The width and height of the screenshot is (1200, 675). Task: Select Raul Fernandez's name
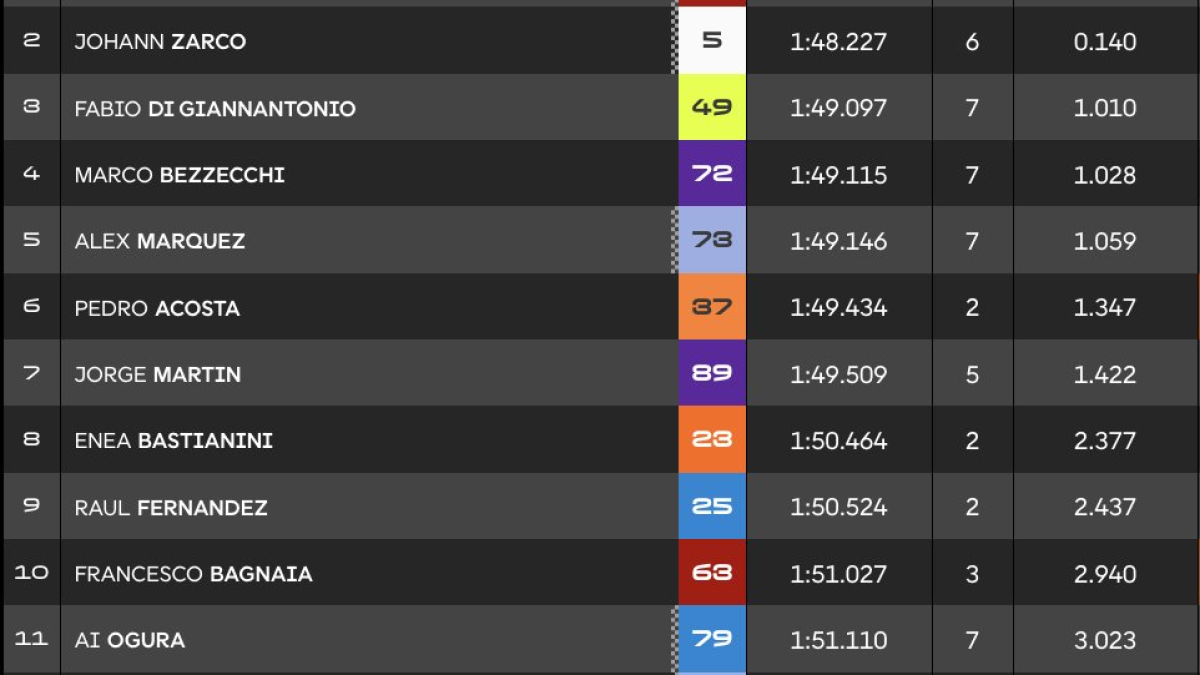(171, 507)
